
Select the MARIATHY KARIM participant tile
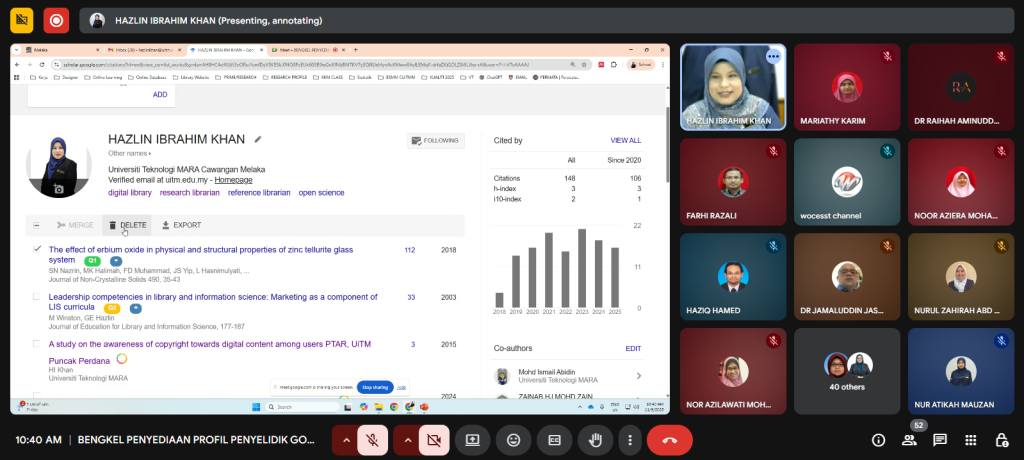847,88
